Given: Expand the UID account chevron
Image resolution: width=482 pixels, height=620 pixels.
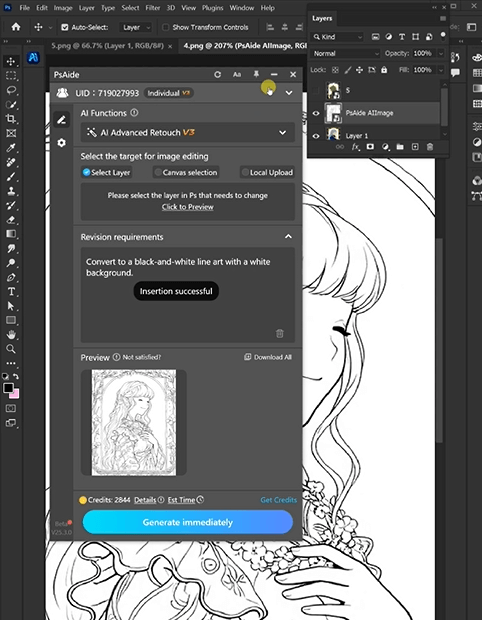Looking at the screenshot, I should (x=289, y=93).
